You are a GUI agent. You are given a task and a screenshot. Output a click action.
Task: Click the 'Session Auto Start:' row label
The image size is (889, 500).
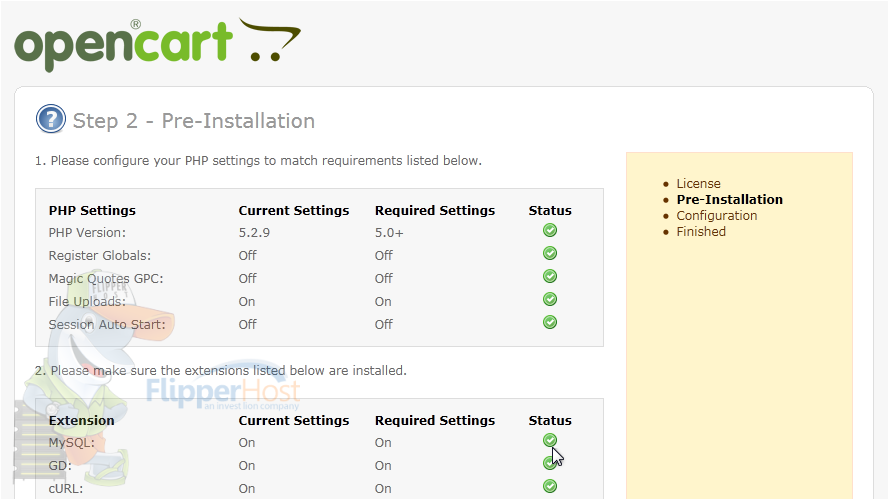click(x=107, y=324)
